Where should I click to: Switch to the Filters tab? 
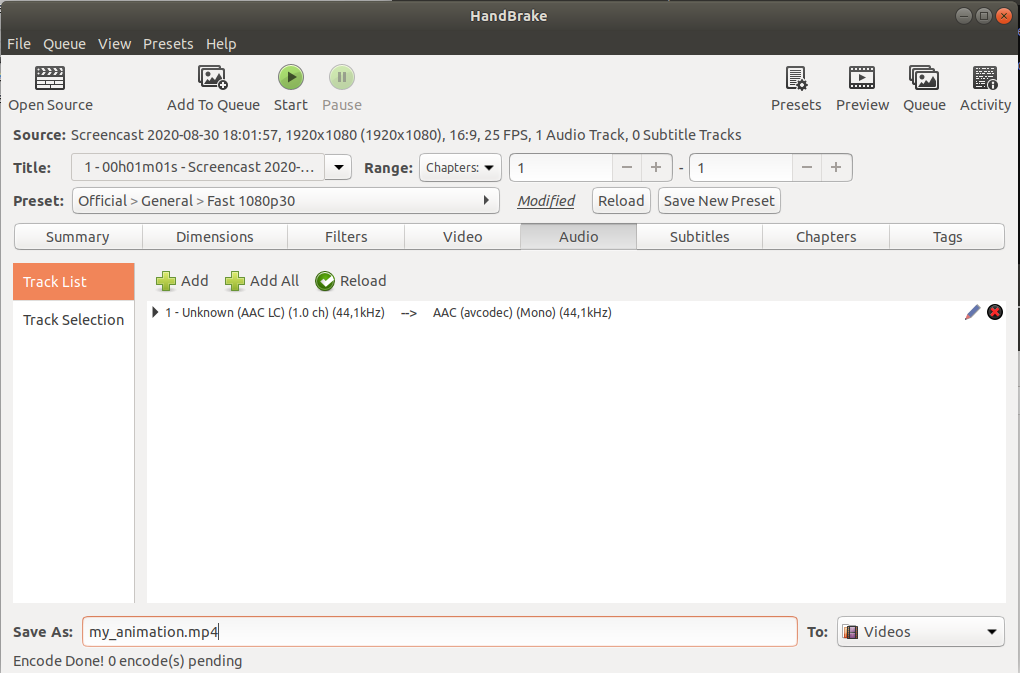[346, 237]
